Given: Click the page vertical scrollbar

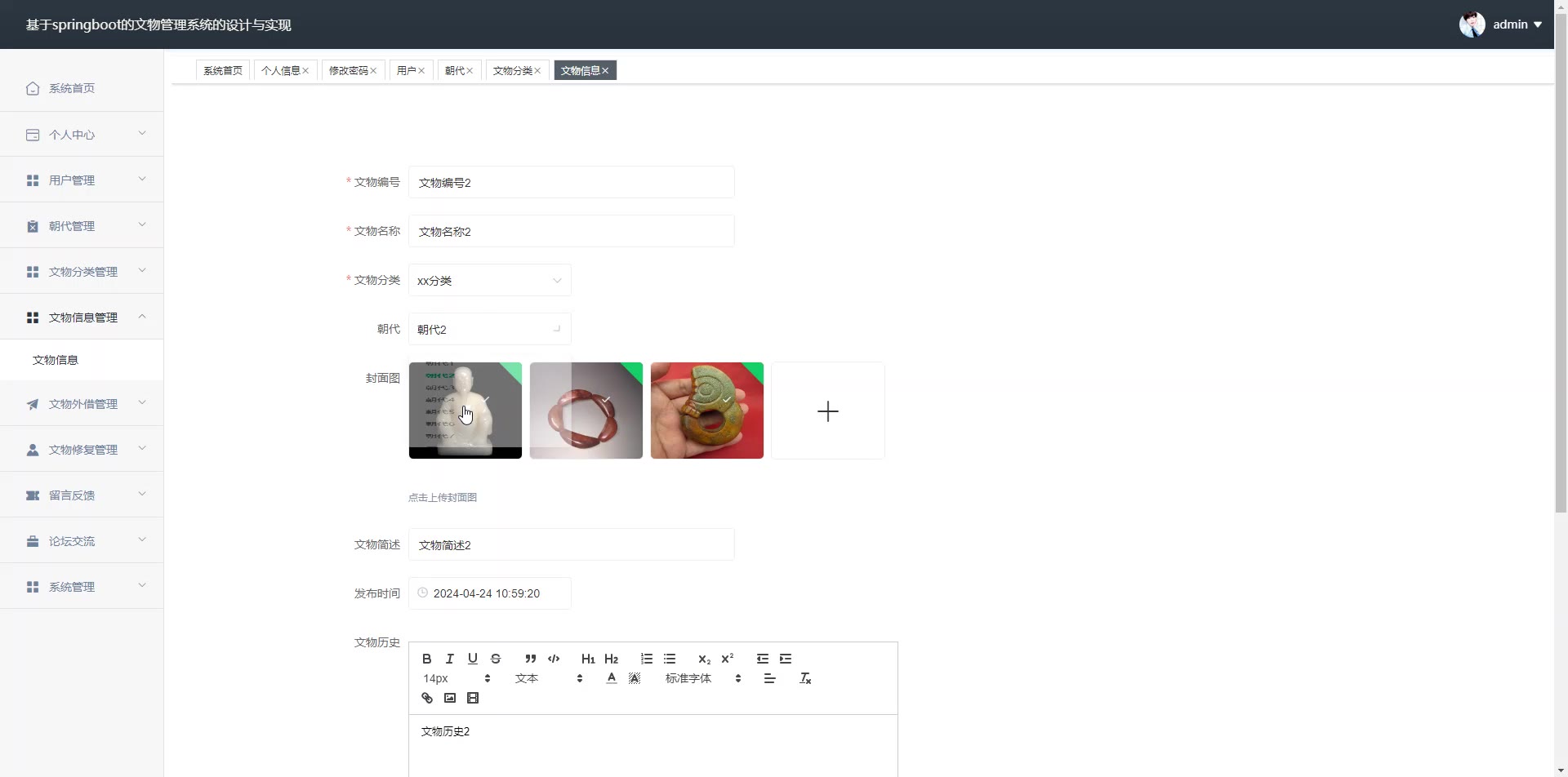Looking at the screenshot, I should tap(1561, 264).
